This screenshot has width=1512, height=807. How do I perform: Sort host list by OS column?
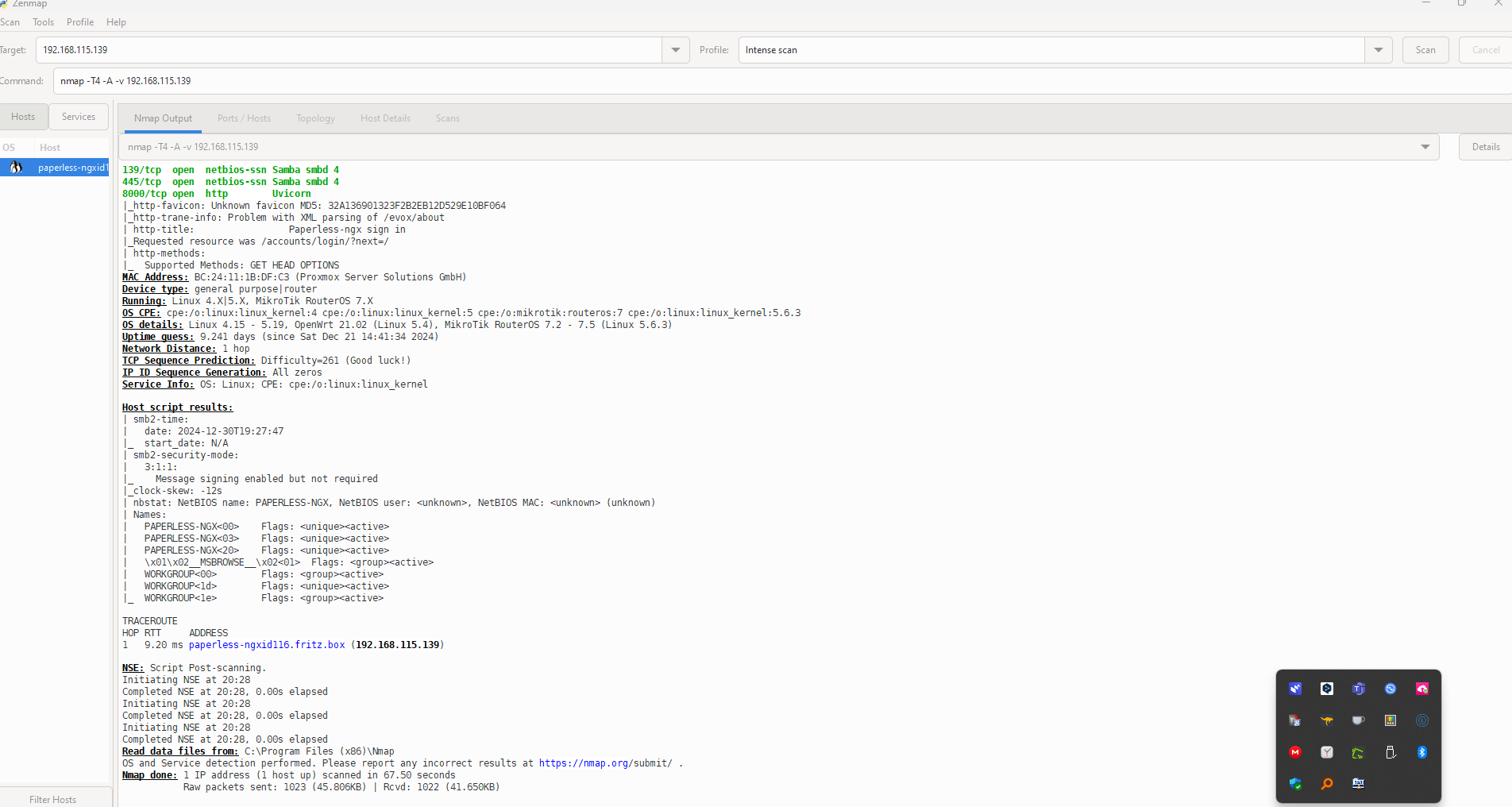[x=9, y=148]
